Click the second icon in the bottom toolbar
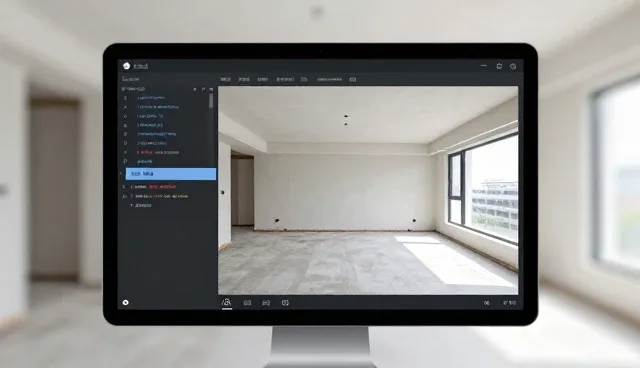Screen dimensions: 640x368 pos(247,303)
